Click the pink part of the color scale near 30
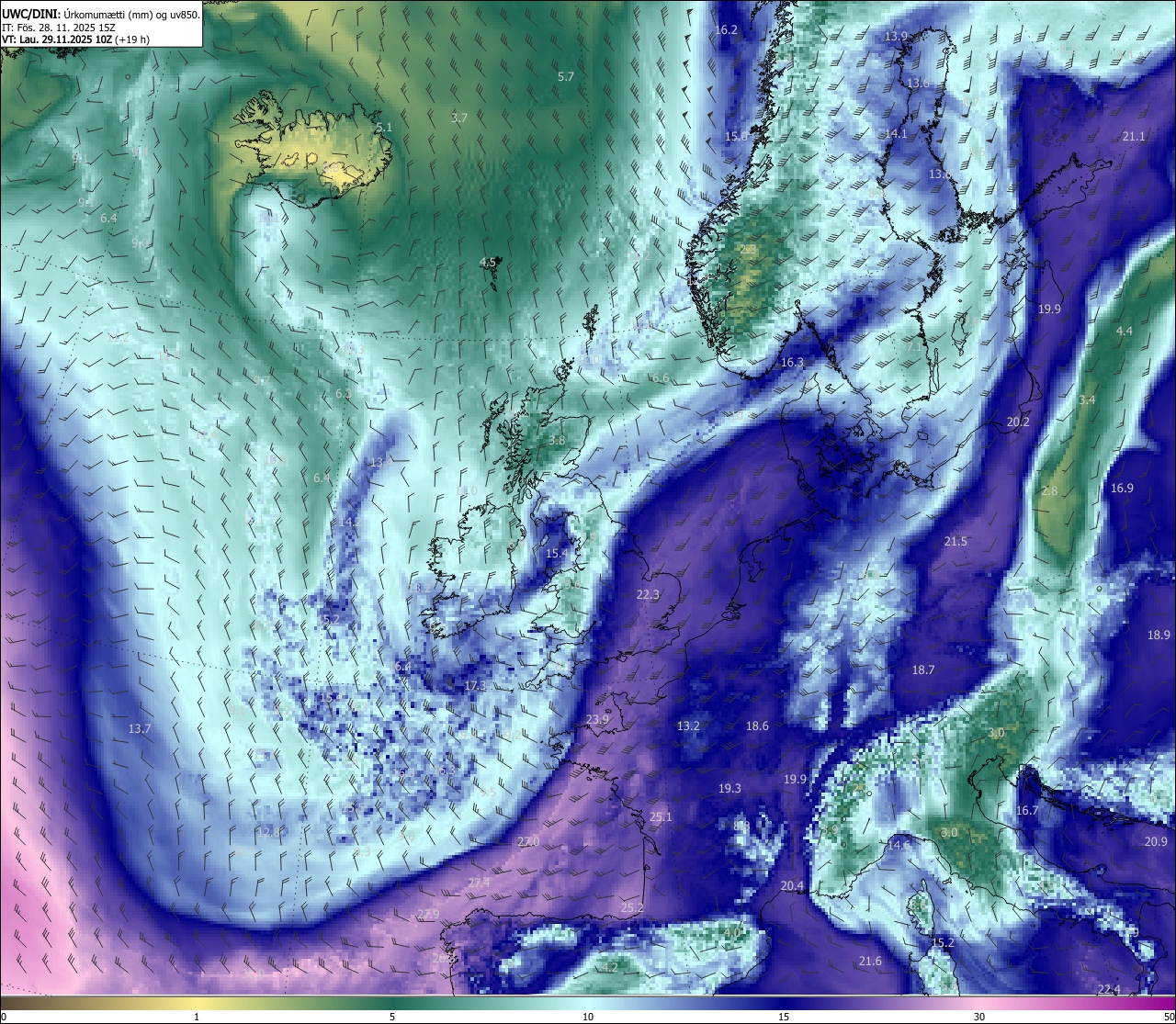The height and width of the screenshot is (1024, 1176). pyautogui.click(x=979, y=1002)
